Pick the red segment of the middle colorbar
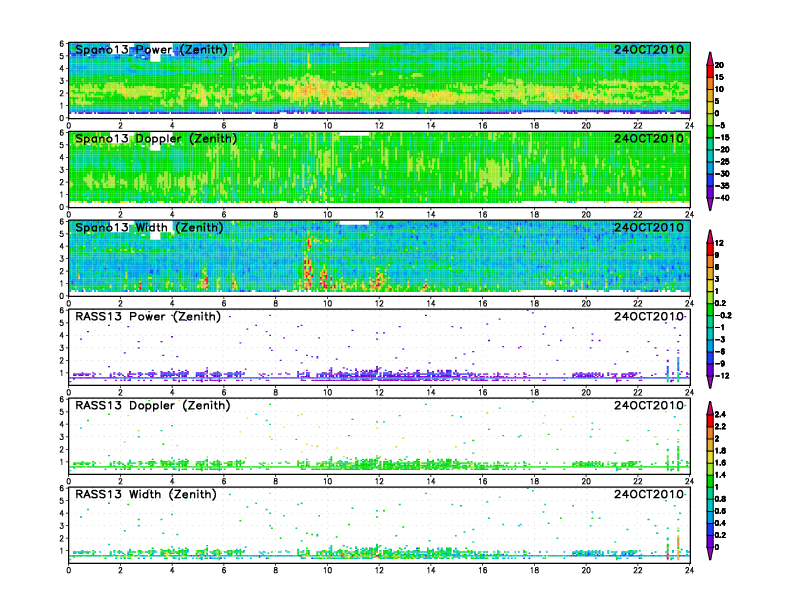 tap(710, 249)
